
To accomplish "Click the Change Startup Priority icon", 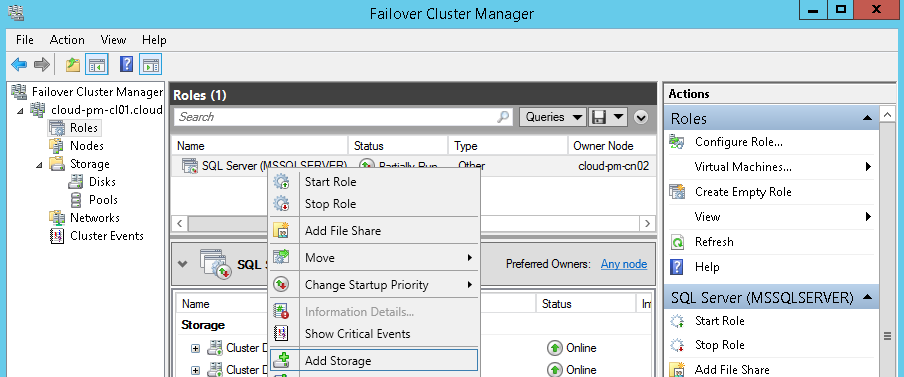I will 281,285.
